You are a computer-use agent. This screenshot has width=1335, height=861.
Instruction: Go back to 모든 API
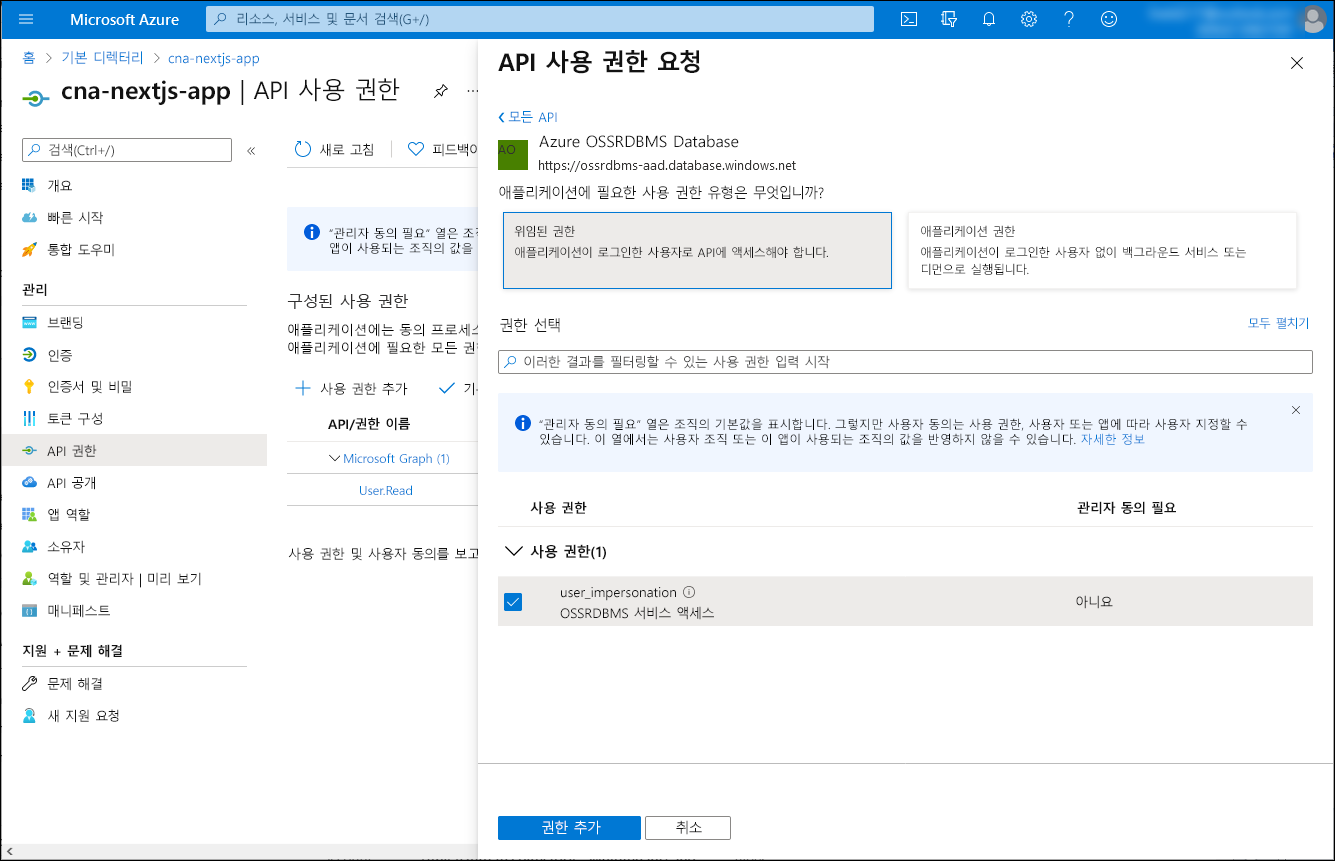click(x=527, y=117)
